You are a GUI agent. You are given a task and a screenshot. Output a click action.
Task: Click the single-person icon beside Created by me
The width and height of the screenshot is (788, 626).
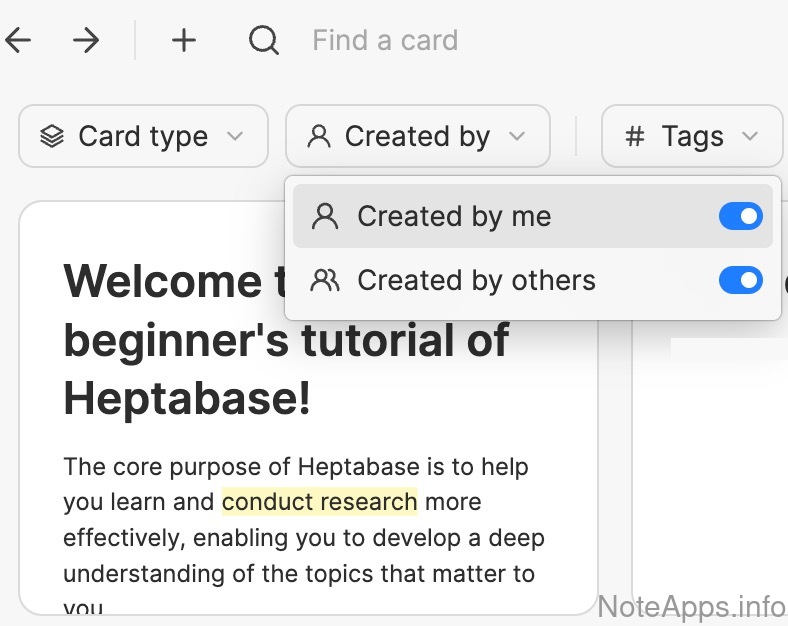tap(325, 216)
